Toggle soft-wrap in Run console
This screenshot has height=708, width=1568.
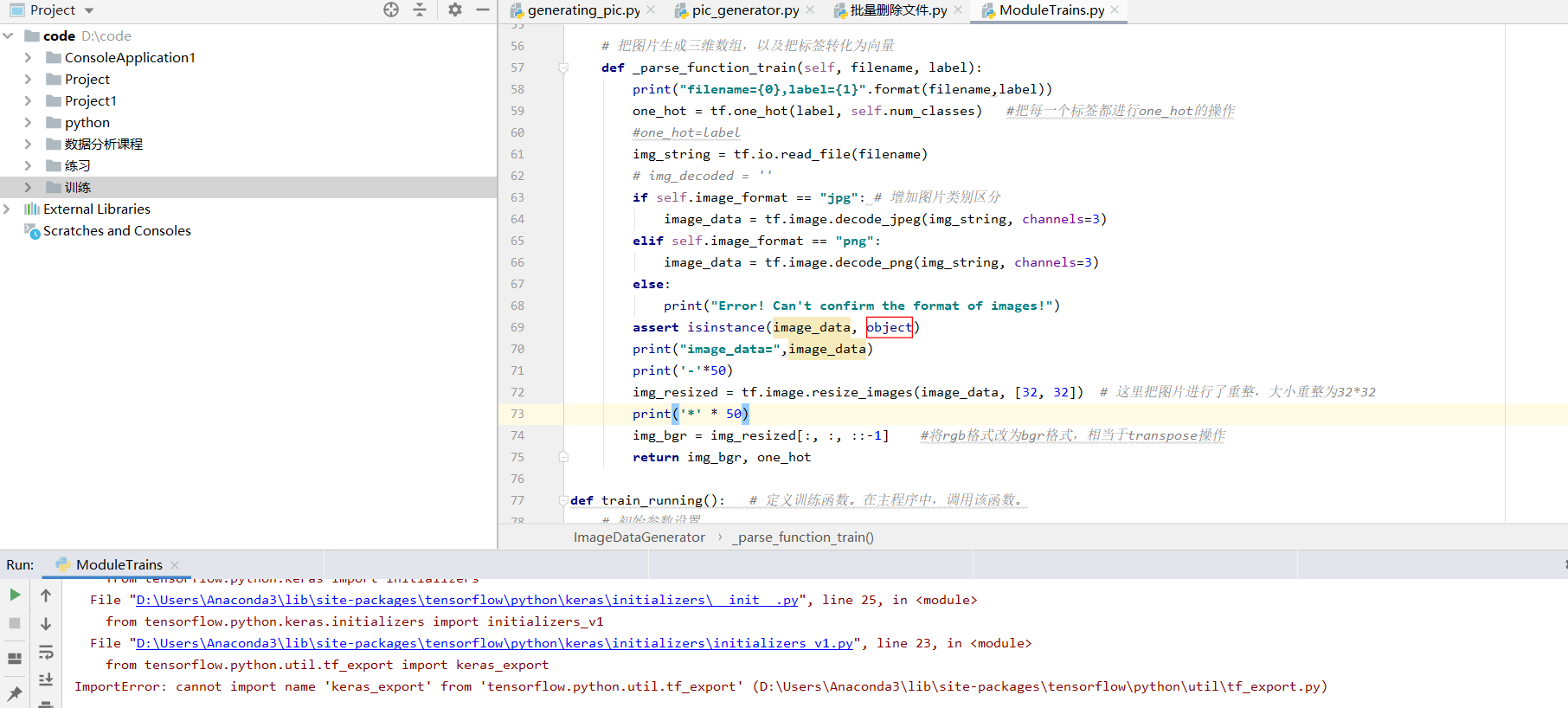click(46, 652)
